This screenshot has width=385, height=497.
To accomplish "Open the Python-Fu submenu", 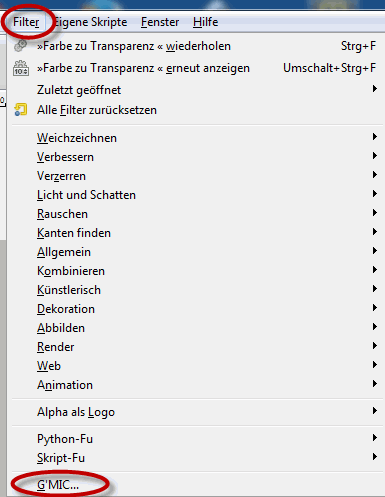I will click(x=196, y=439).
